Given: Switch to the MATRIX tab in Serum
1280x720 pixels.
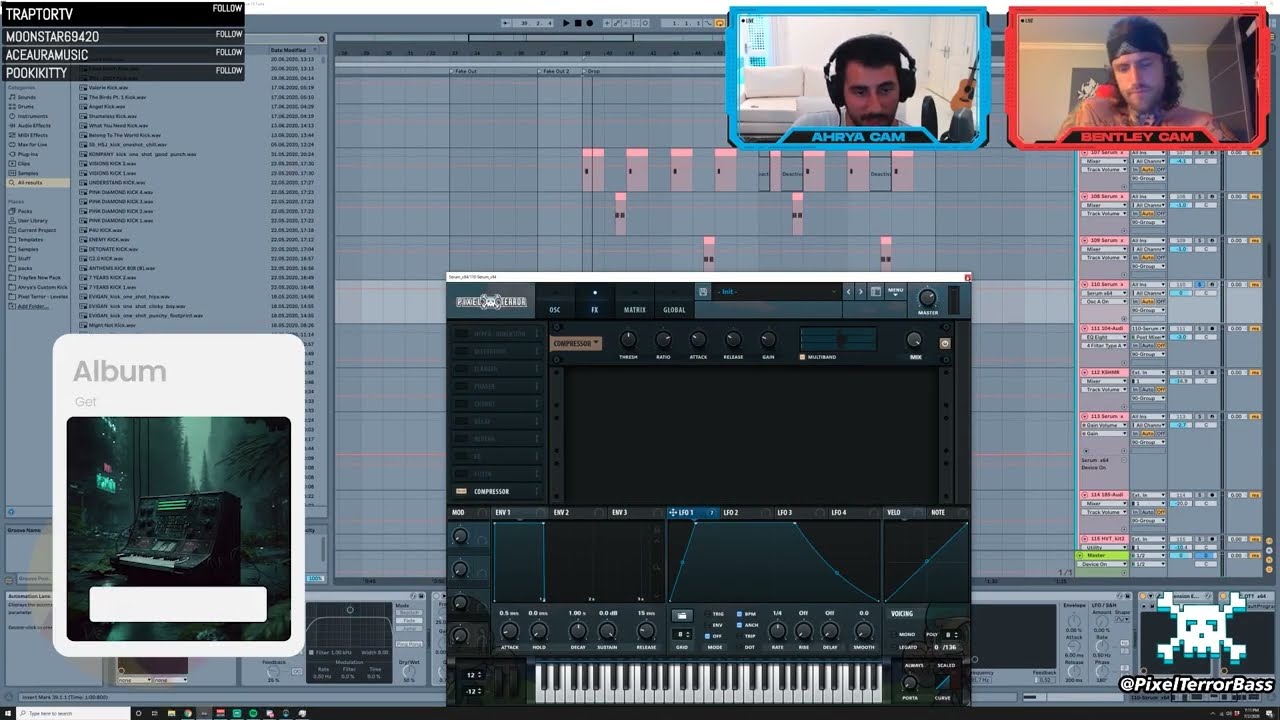Looking at the screenshot, I should tap(635, 310).
